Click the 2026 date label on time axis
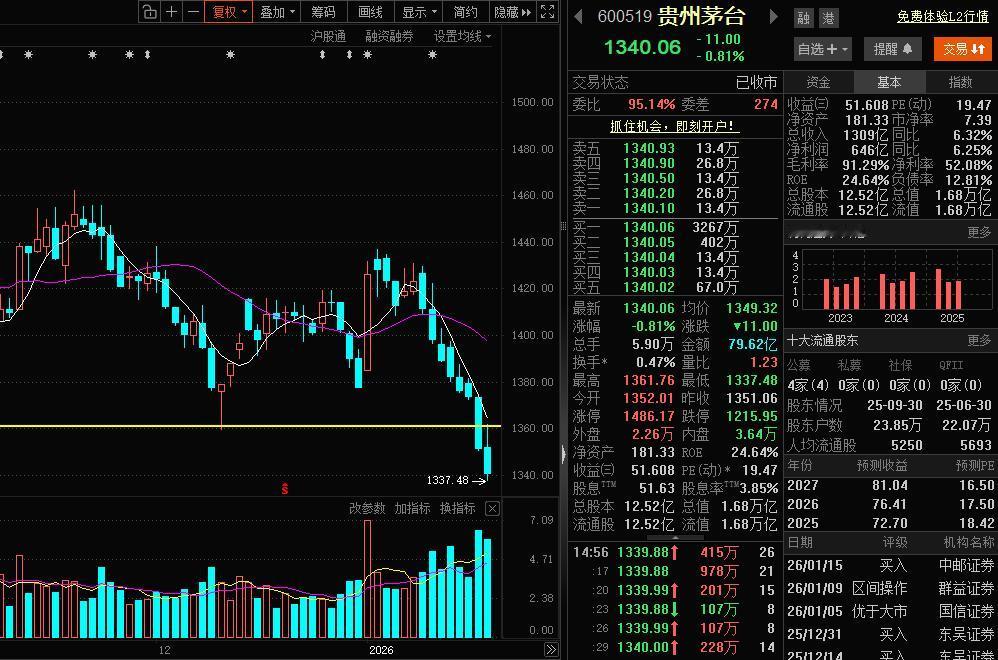This screenshot has height=660, width=998. [381, 650]
